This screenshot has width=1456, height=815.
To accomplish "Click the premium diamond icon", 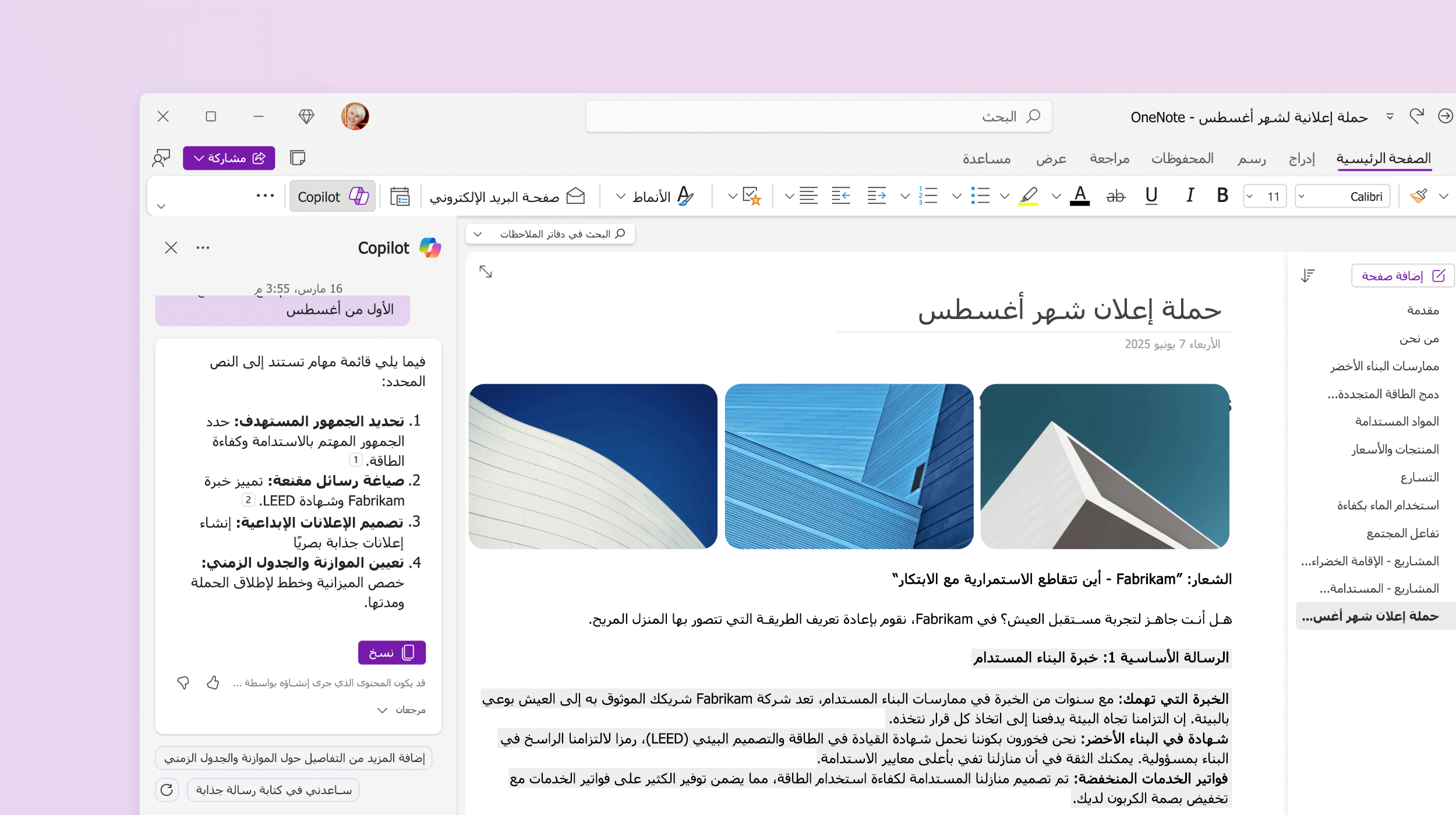I will (306, 116).
